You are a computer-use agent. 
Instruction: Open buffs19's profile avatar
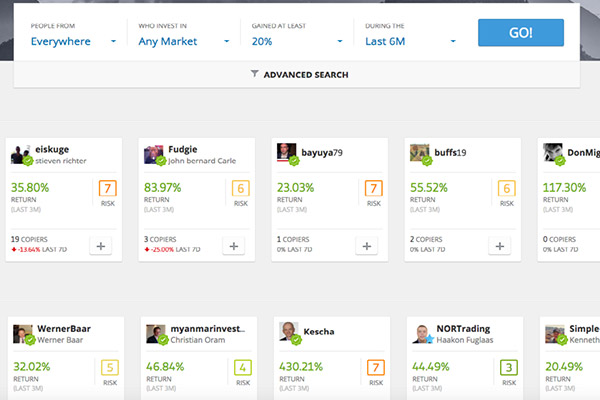(x=420, y=153)
